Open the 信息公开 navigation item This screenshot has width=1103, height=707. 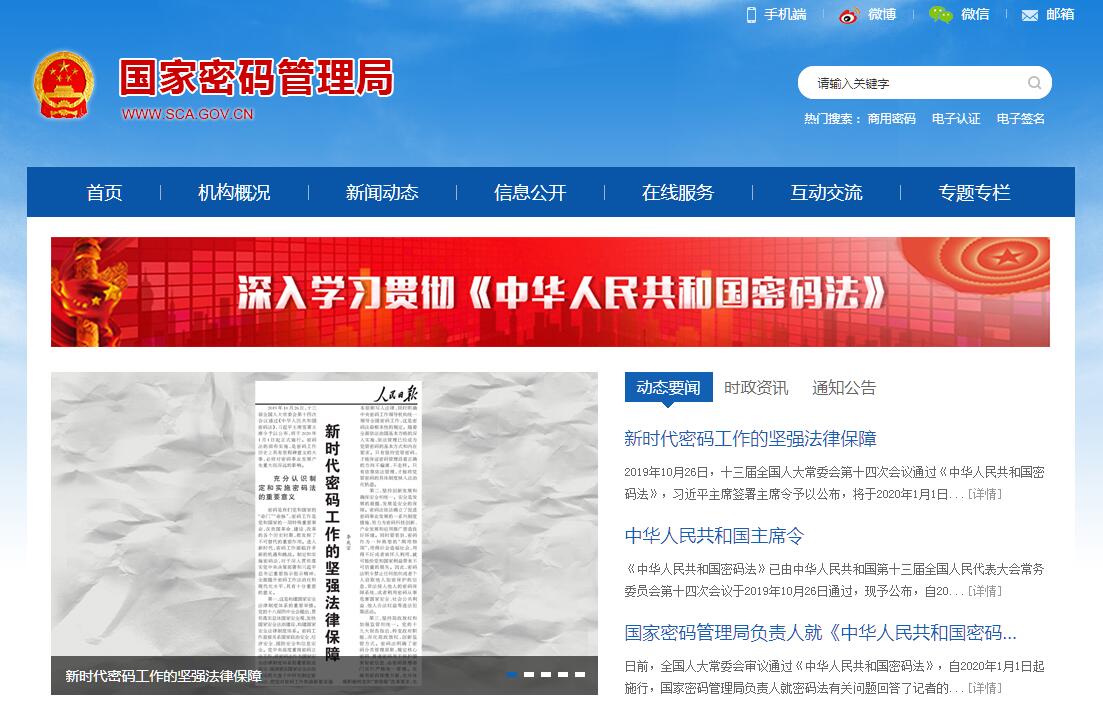point(530,193)
